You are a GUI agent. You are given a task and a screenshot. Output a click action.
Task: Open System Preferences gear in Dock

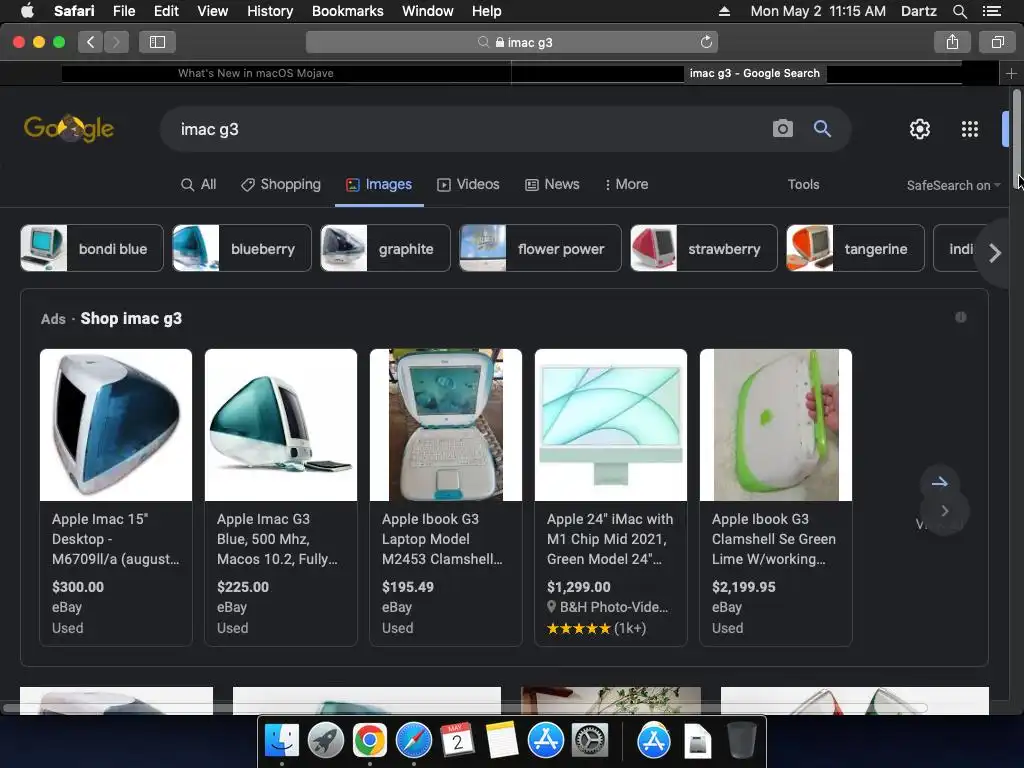click(590, 741)
